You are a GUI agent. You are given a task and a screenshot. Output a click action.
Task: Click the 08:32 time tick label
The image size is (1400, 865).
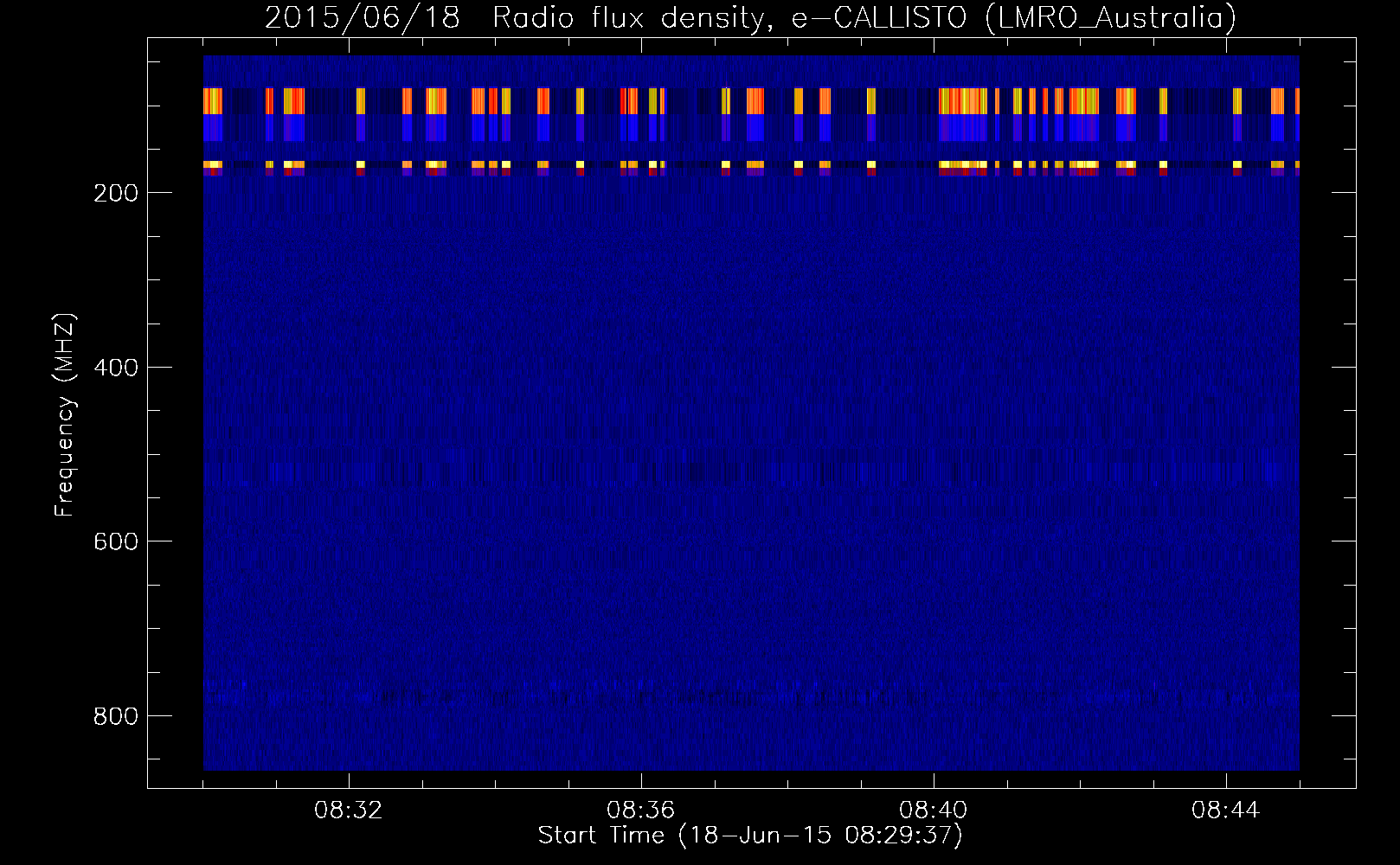pyautogui.click(x=349, y=811)
